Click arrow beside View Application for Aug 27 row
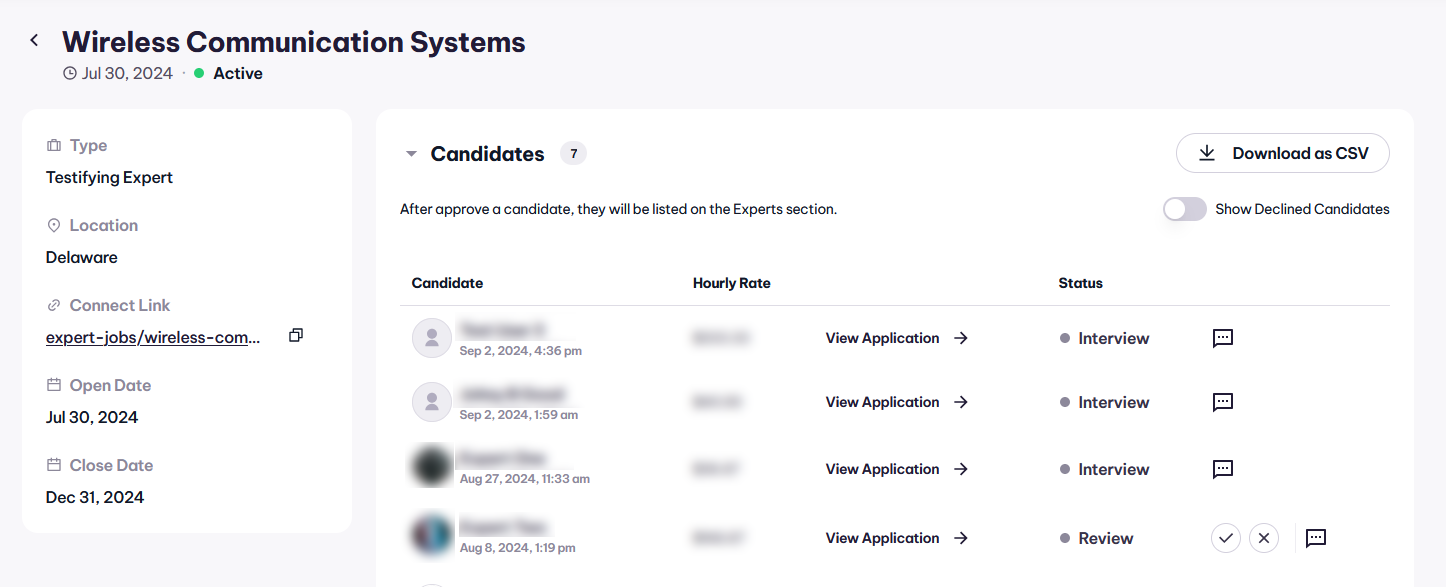 tap(961, 469)
